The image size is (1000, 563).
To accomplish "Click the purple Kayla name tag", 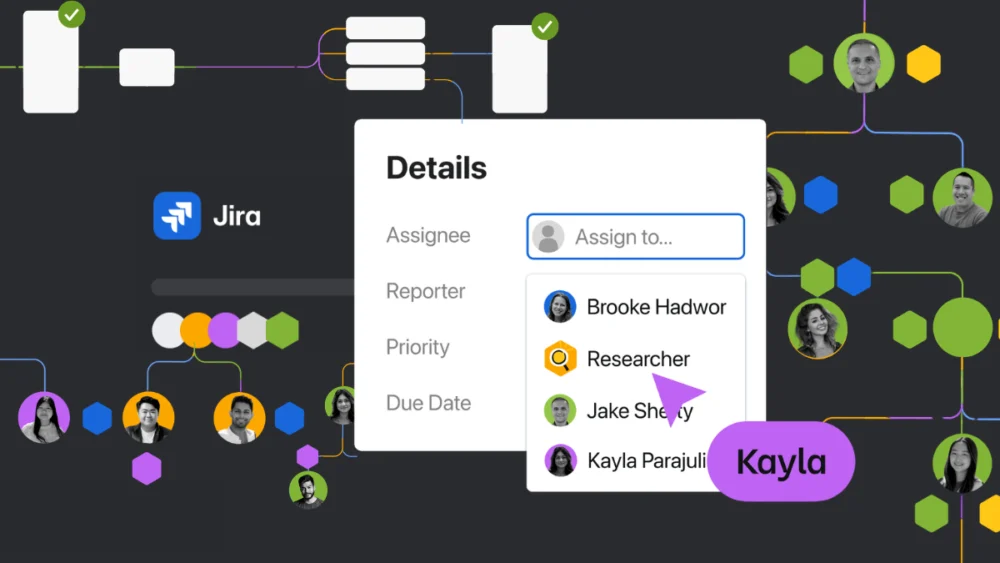I will click(781, 462).
